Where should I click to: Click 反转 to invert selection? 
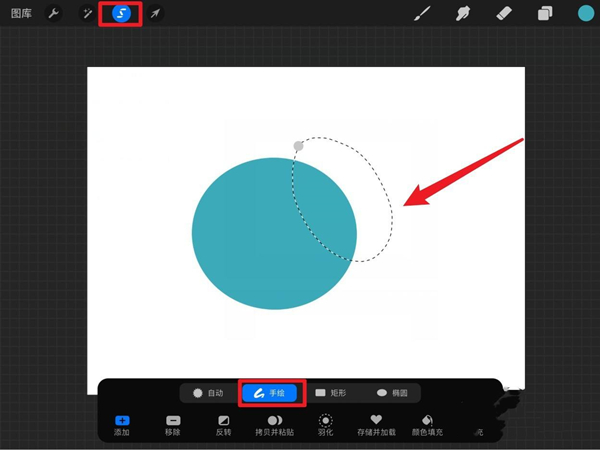pyautogui.click(x=223, y=425)
